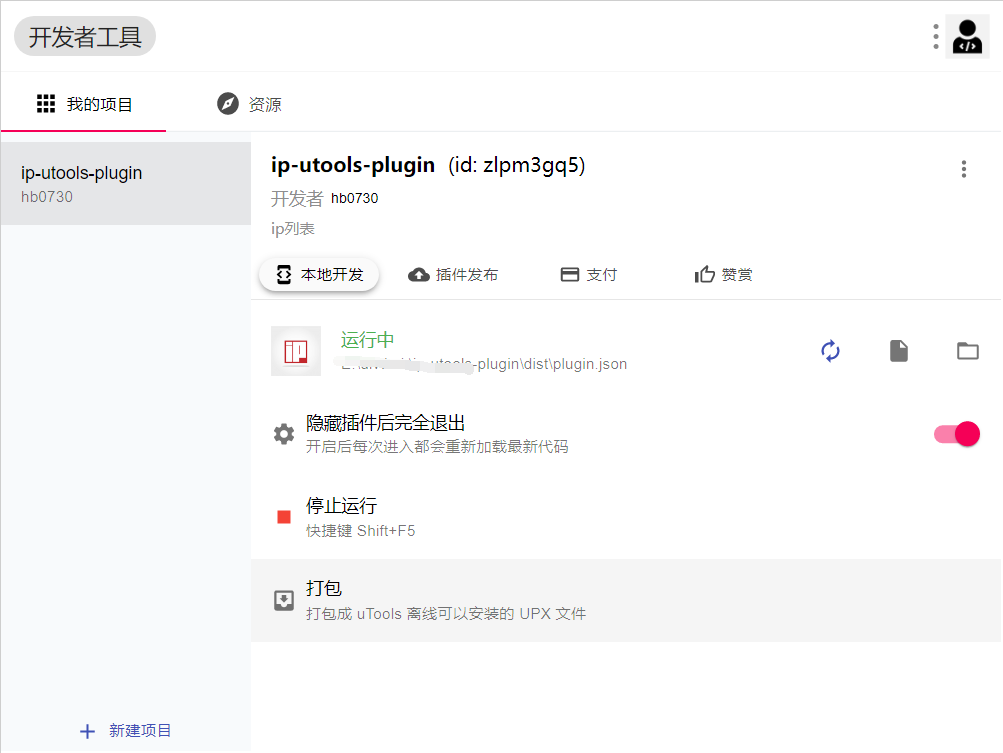Click 开启后每次进入都会重新加载最新代码 description
Viewport: 1003px width, 753px height.
(437, 447)
